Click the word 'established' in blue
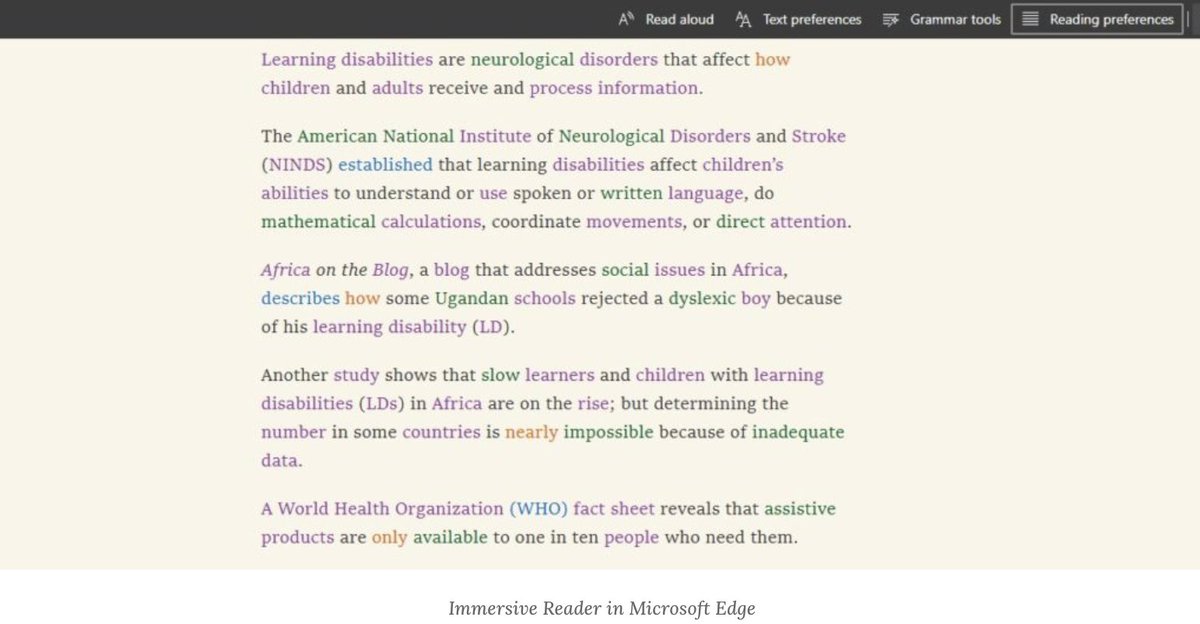The width and height of the screenshot is (1200, 624). point(385,164)
